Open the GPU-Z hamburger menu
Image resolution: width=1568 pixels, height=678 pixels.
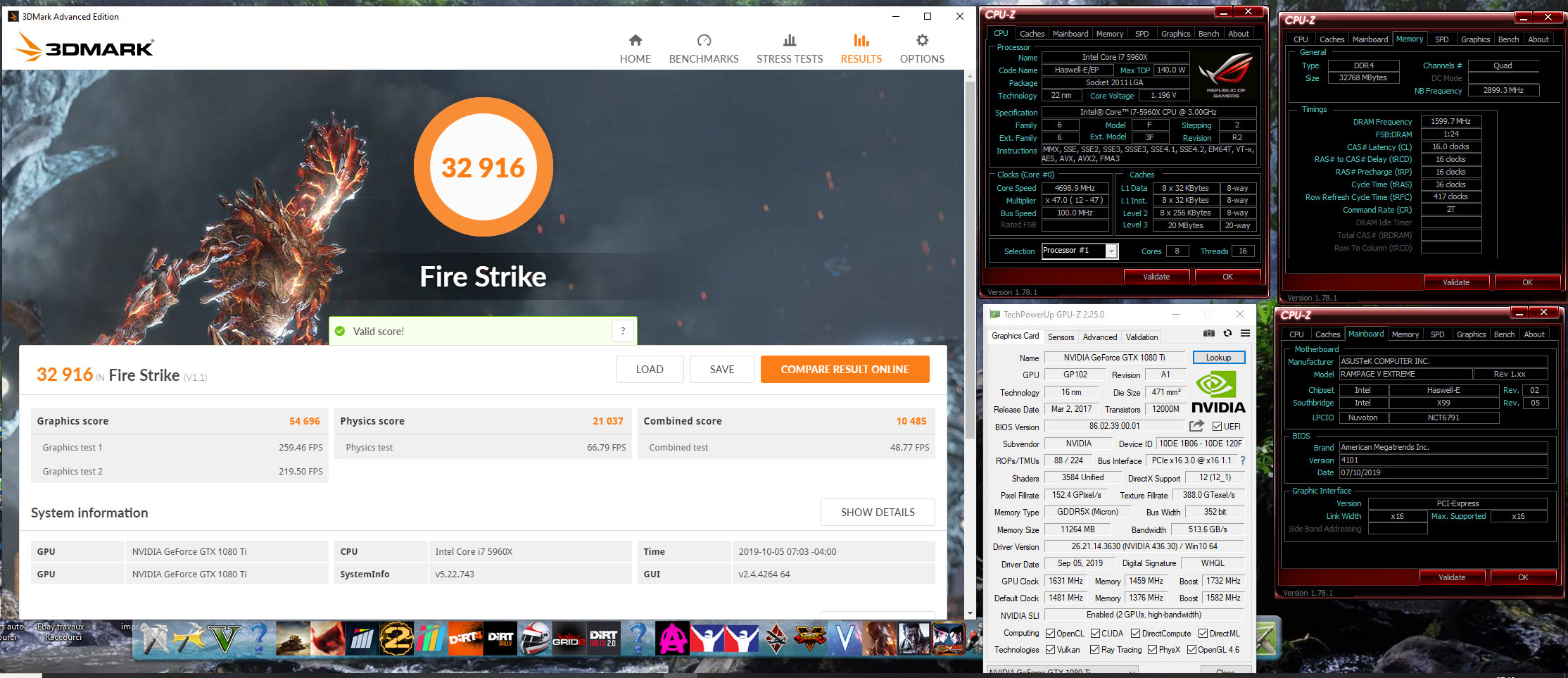[1245, 333]
